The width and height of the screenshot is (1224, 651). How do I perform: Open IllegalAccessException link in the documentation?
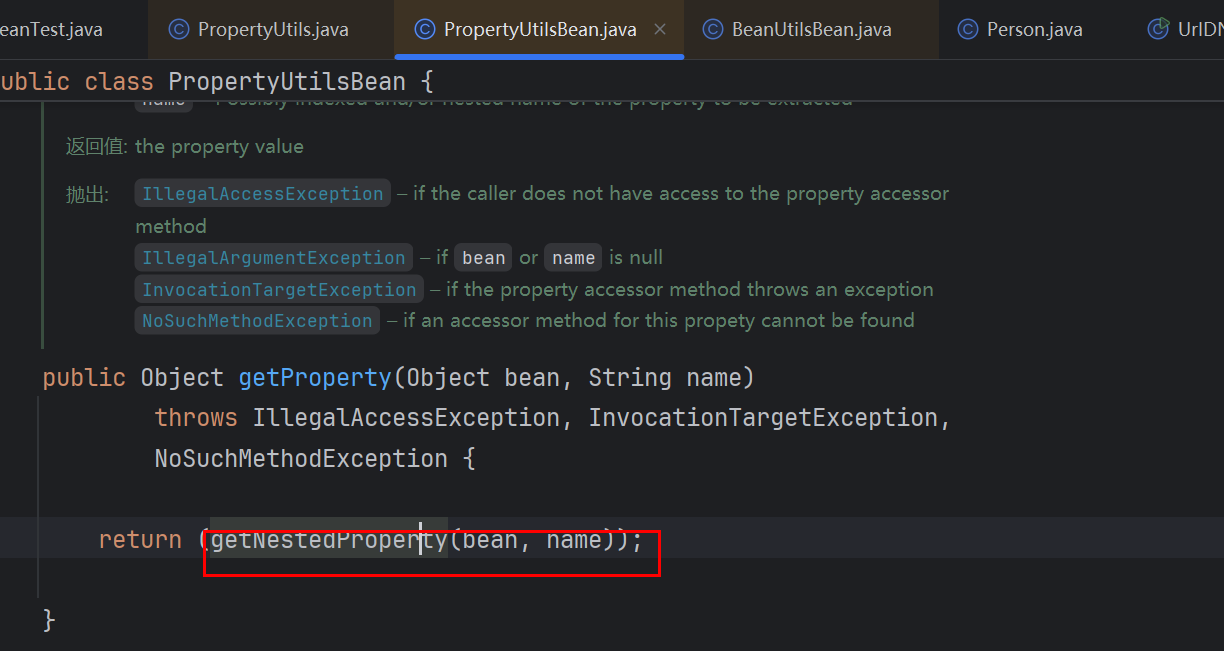(263, 194)
